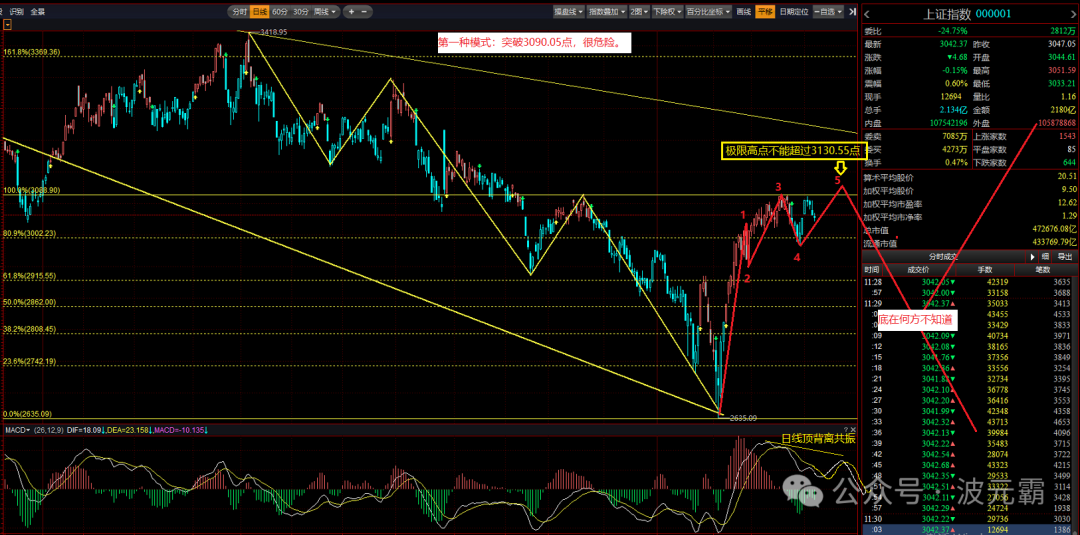Switch chart to 分时 intraday view
The width and height of the screenshot is (1080, 535).
click(239, 11)
